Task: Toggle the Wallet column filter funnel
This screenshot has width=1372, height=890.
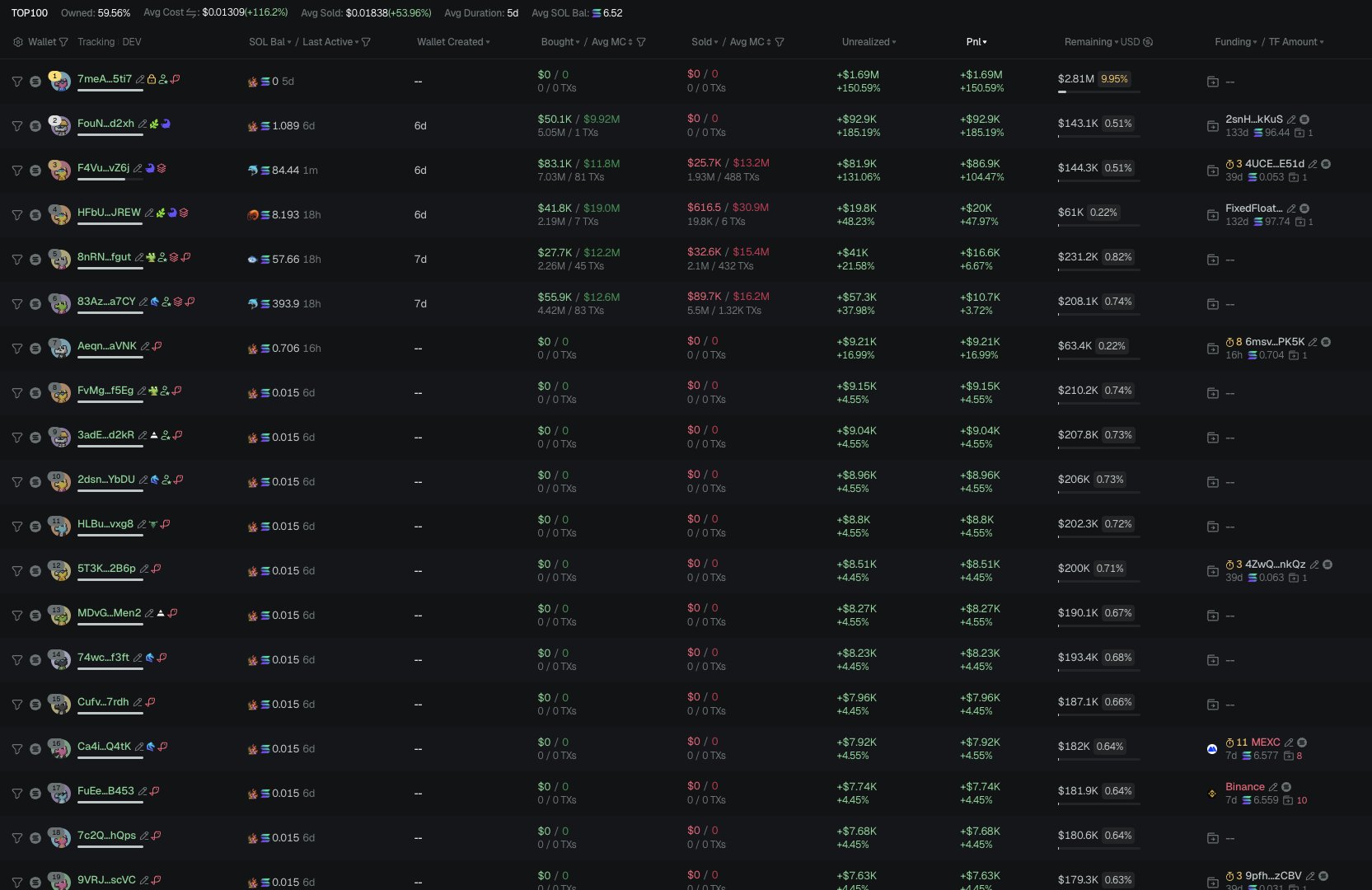Action: (x=63, y=42)
